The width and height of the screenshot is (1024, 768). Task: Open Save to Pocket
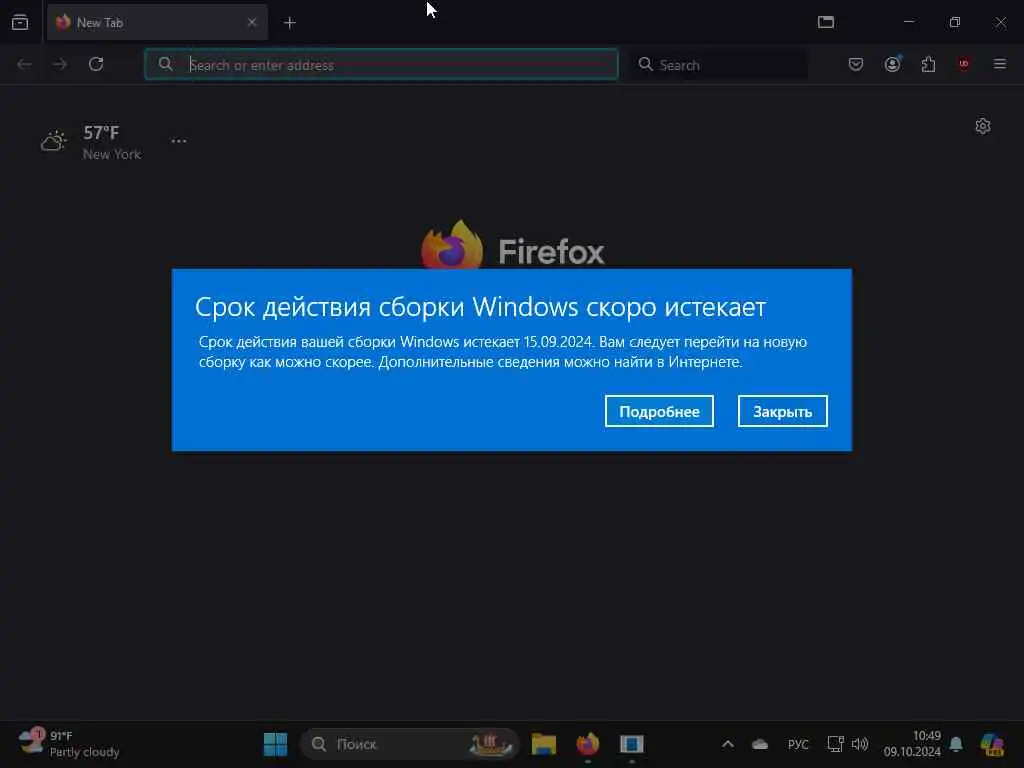[856, 64]
